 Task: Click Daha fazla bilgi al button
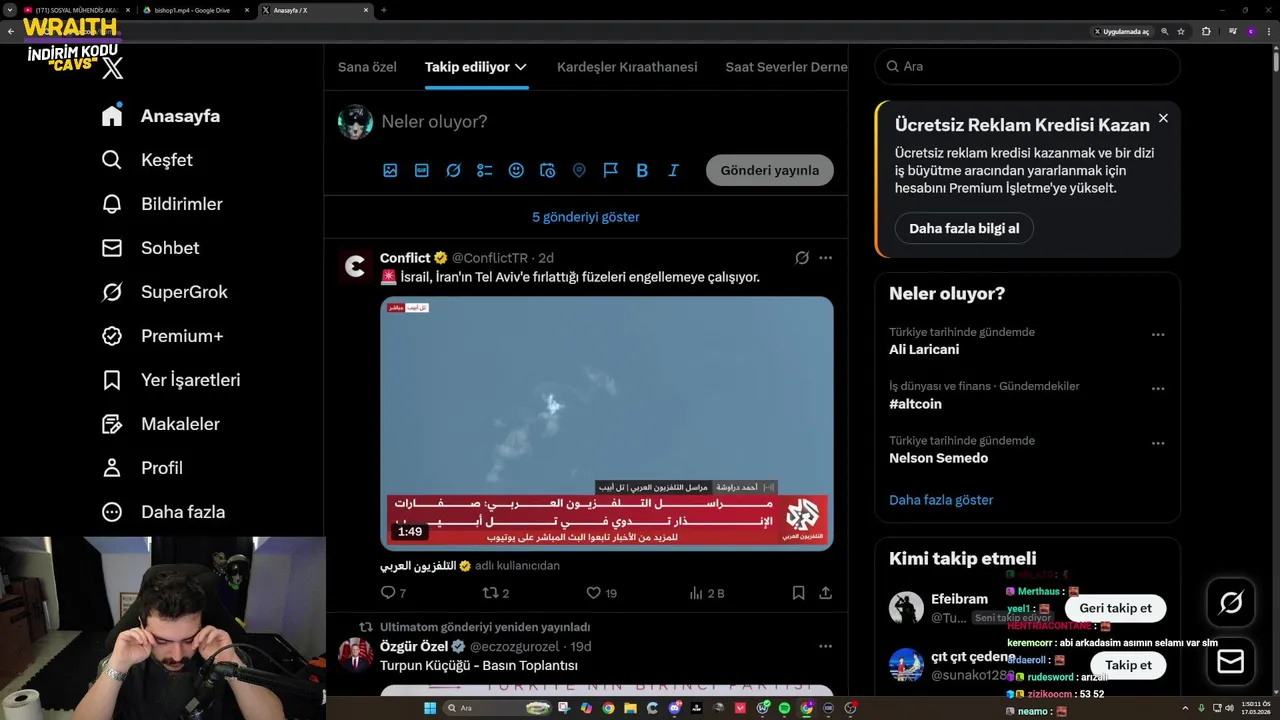point(964,228)
